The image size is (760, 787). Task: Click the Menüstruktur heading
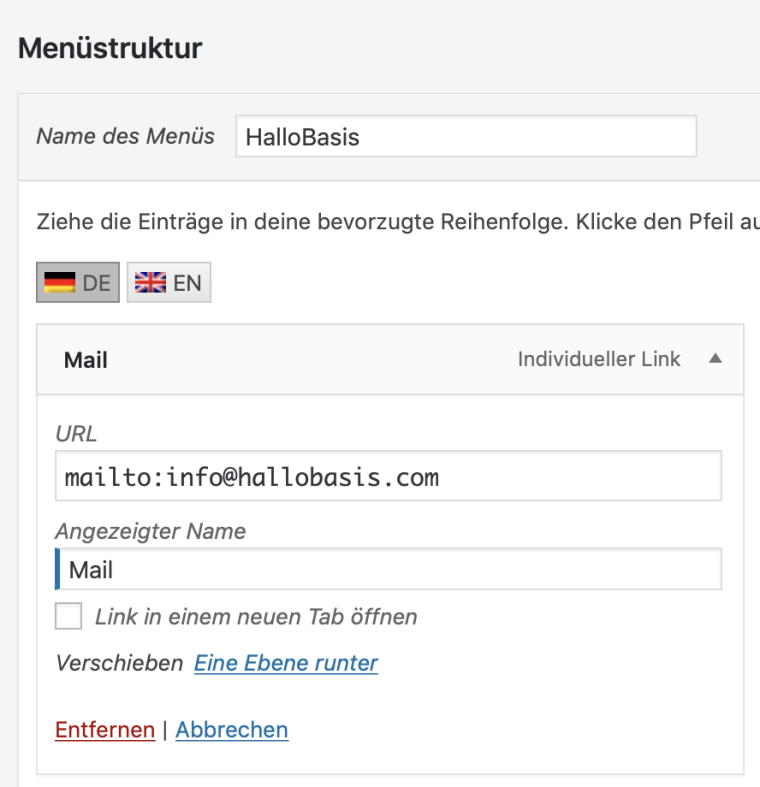point(110,47)
